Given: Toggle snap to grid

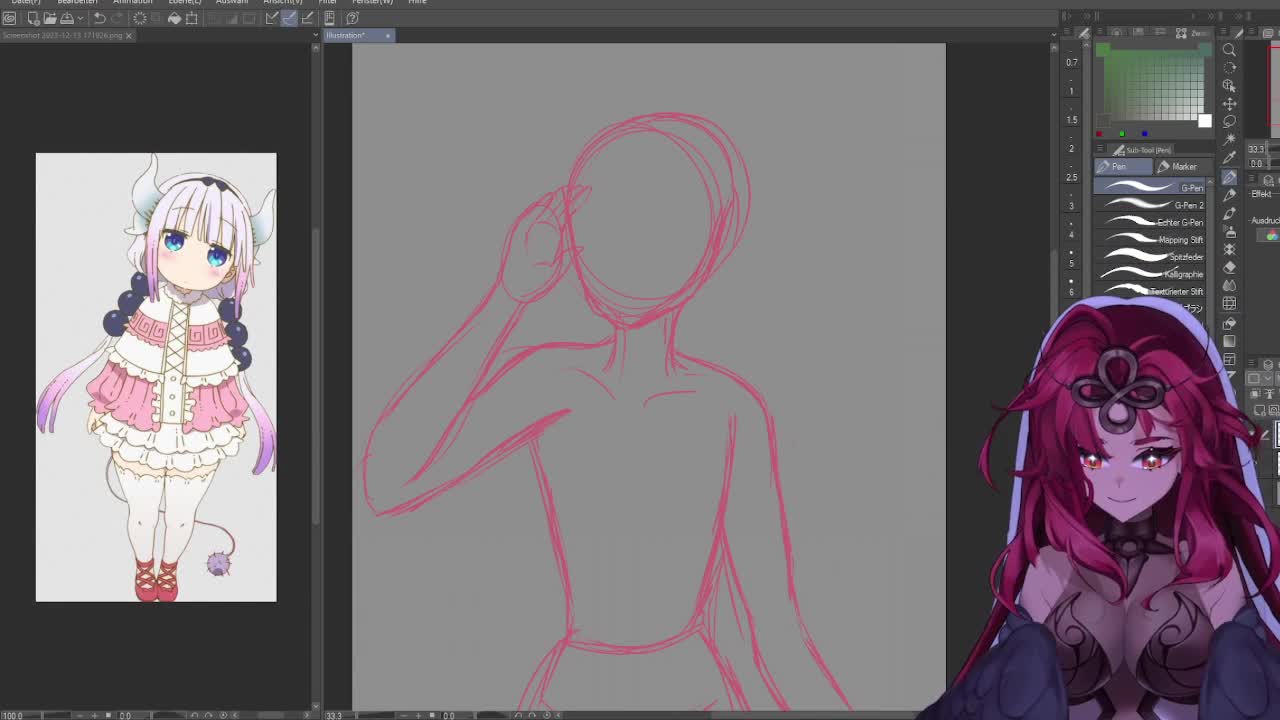Looking at the screenshot, I should coord(306,18).
